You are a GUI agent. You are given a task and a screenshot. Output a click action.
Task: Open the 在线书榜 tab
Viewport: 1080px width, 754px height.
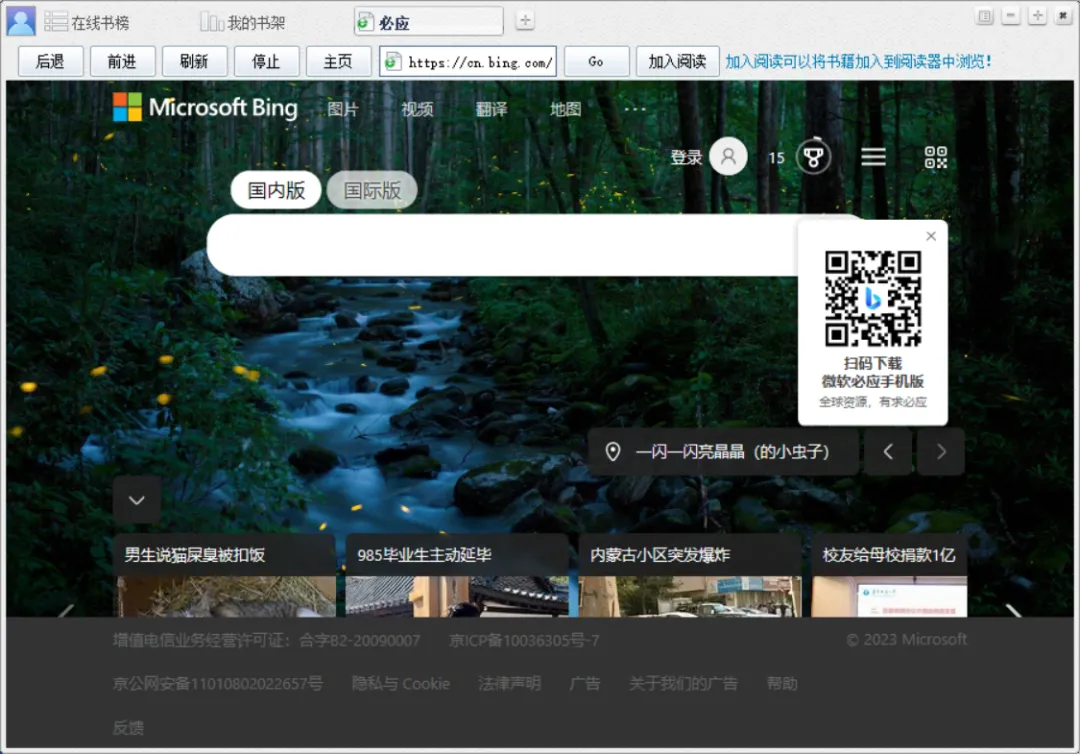(87, 23)
